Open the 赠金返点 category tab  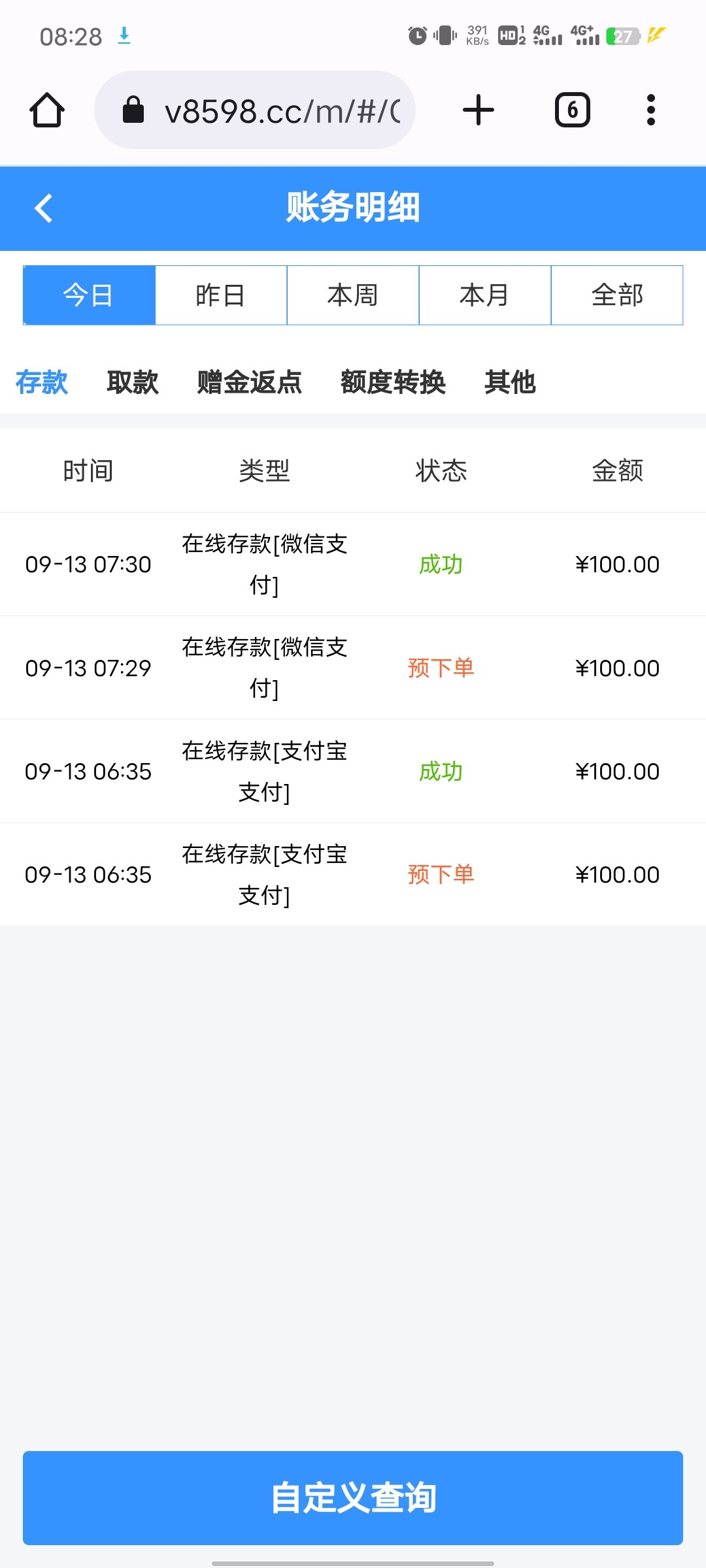click(x=249, y=382)
